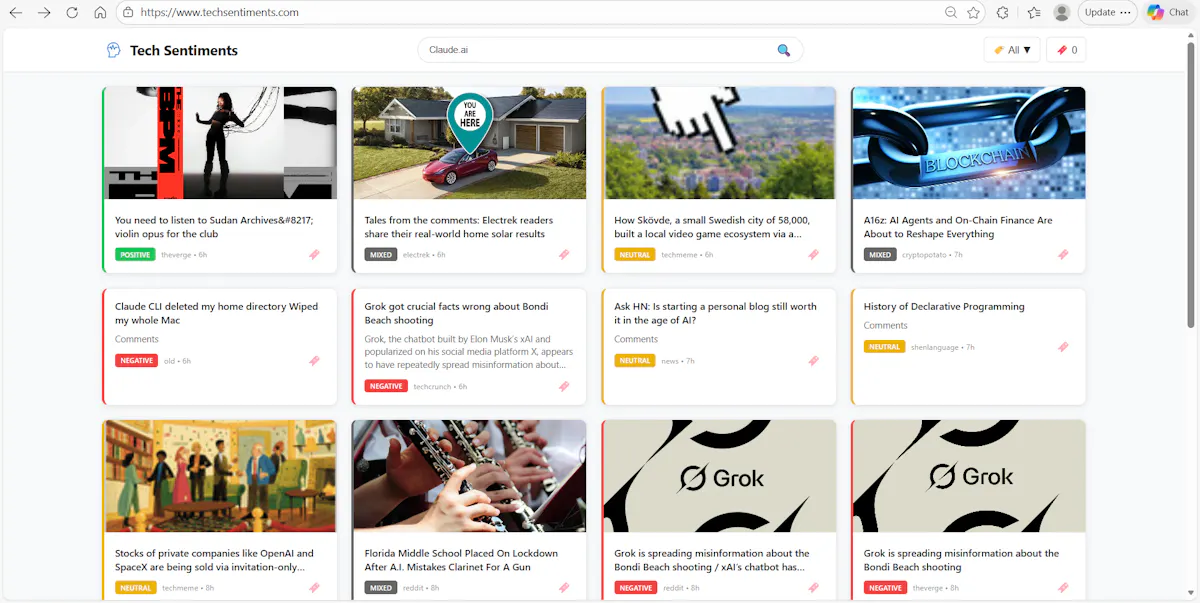Pin the Sudan Archives article
Viewport: 1200px width, 603px height.
click(x=314, y=255)
